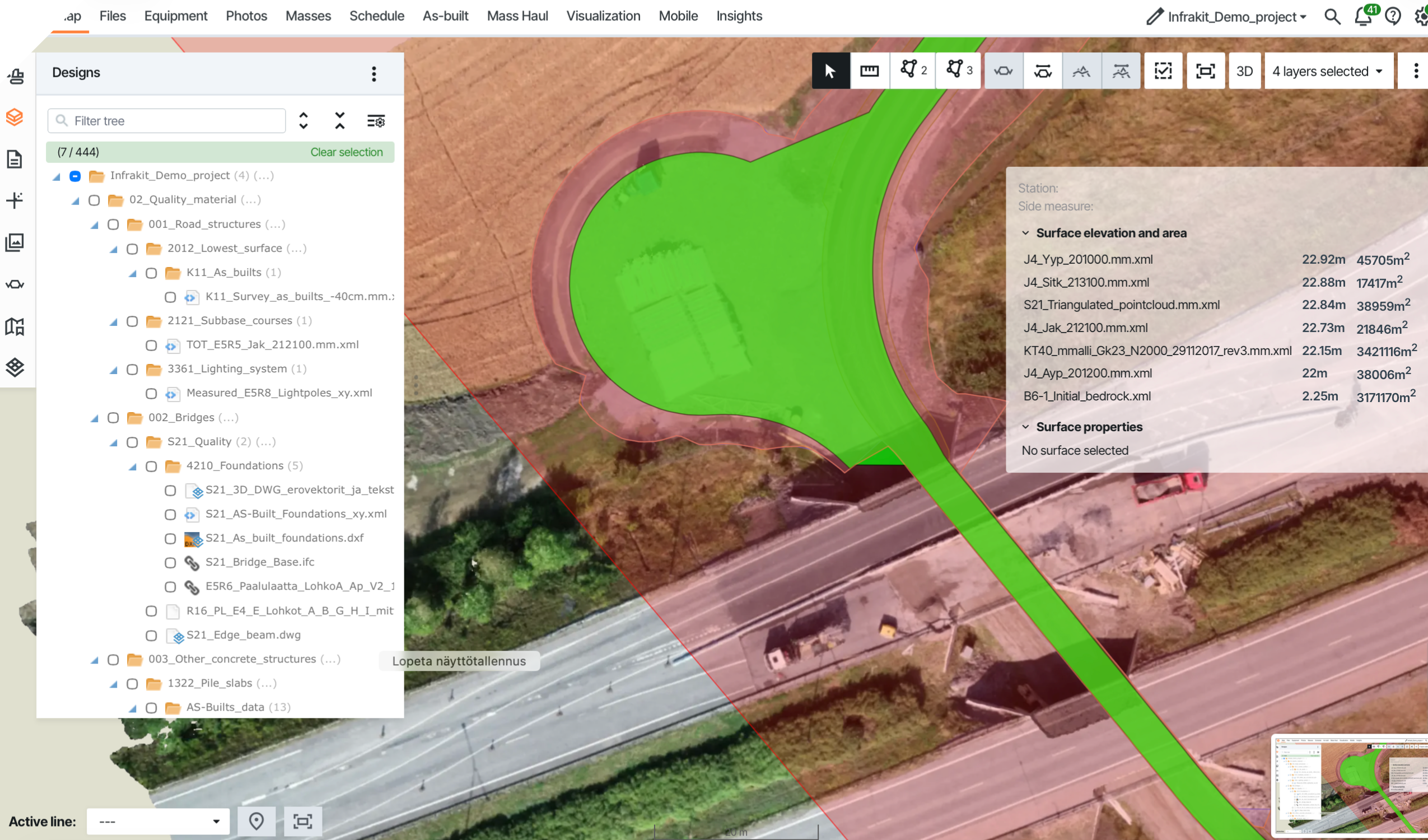Open tree filter settings icon
The width and height of the screenshot is (1428, 840).
pyautogui.click(x=376, y=121)
